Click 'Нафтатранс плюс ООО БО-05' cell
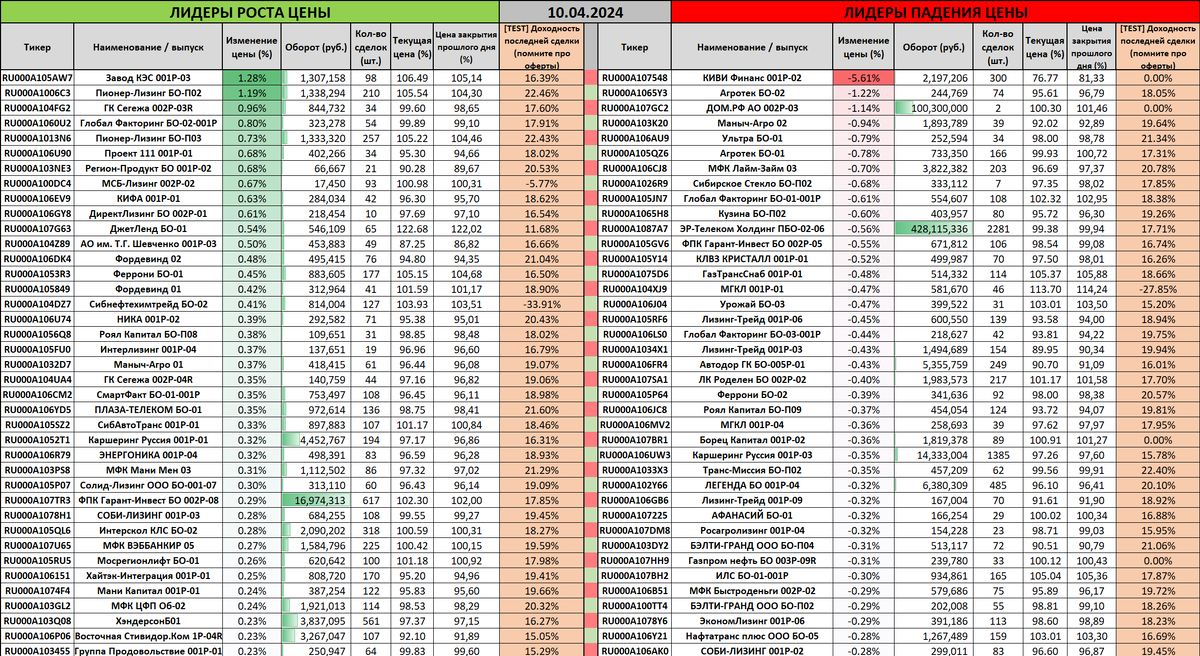 (x=753, y=636)
